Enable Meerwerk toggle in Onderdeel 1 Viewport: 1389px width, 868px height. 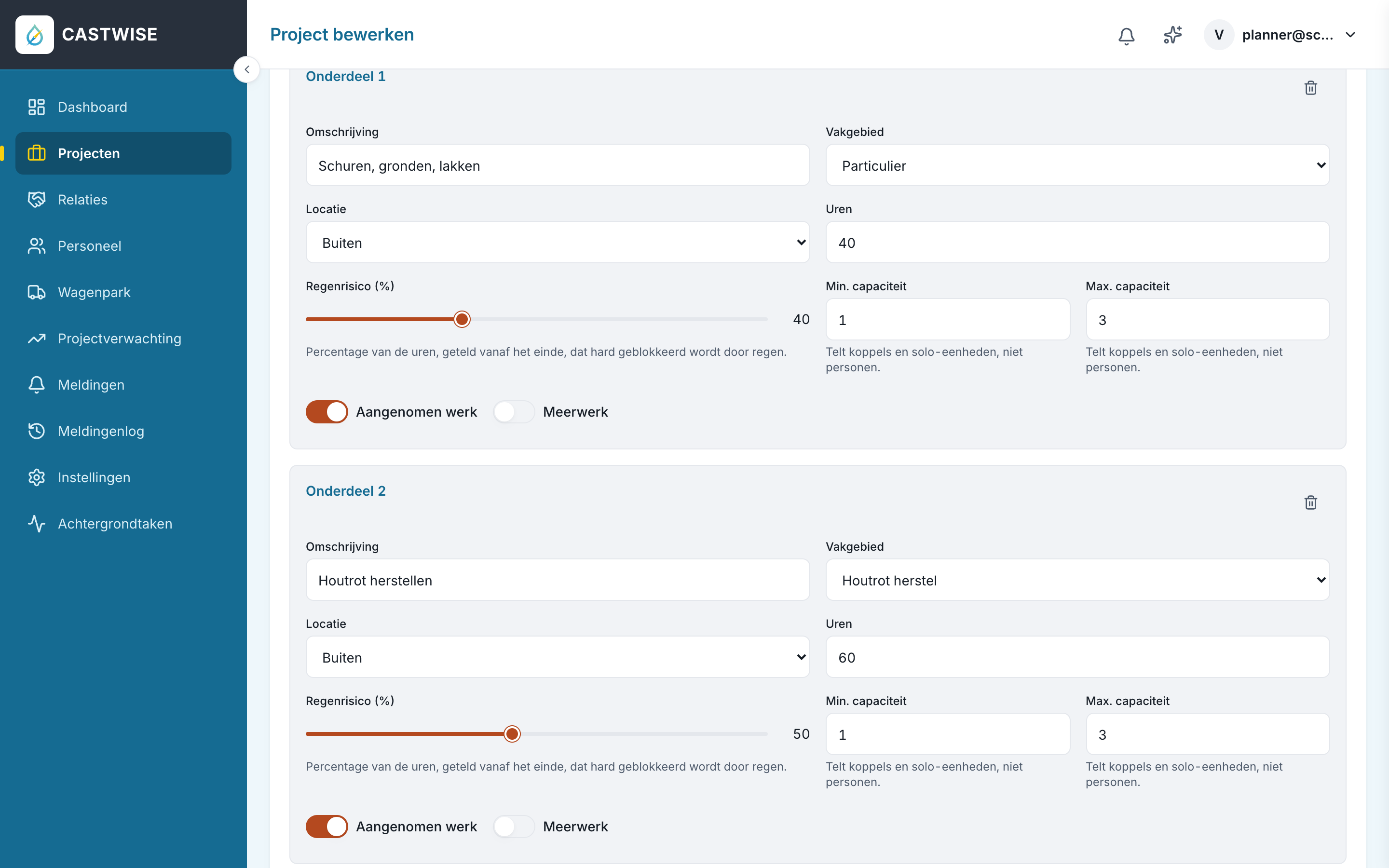(x=514, y=412)
